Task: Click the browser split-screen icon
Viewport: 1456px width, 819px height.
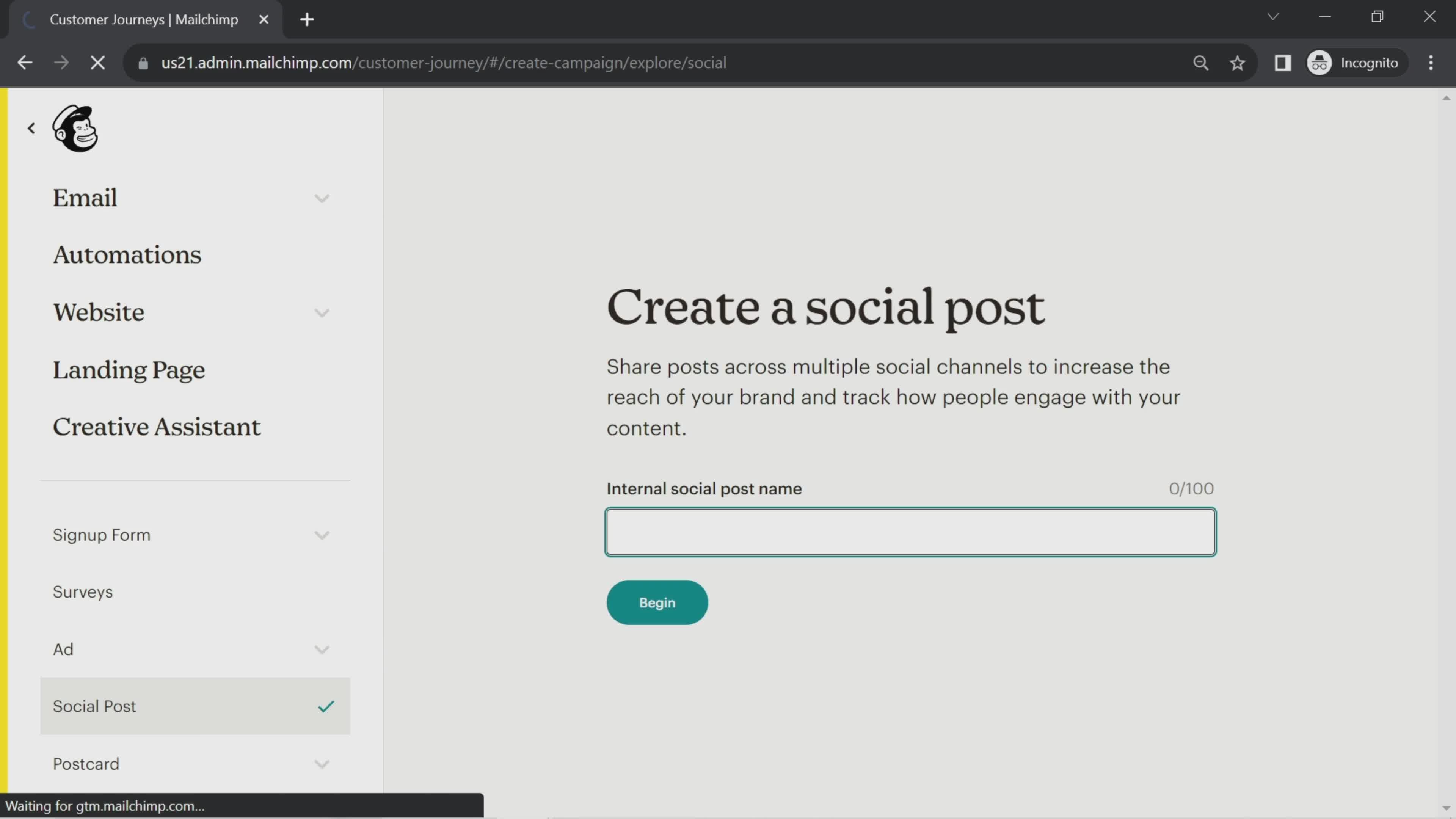Action: 1284,62
